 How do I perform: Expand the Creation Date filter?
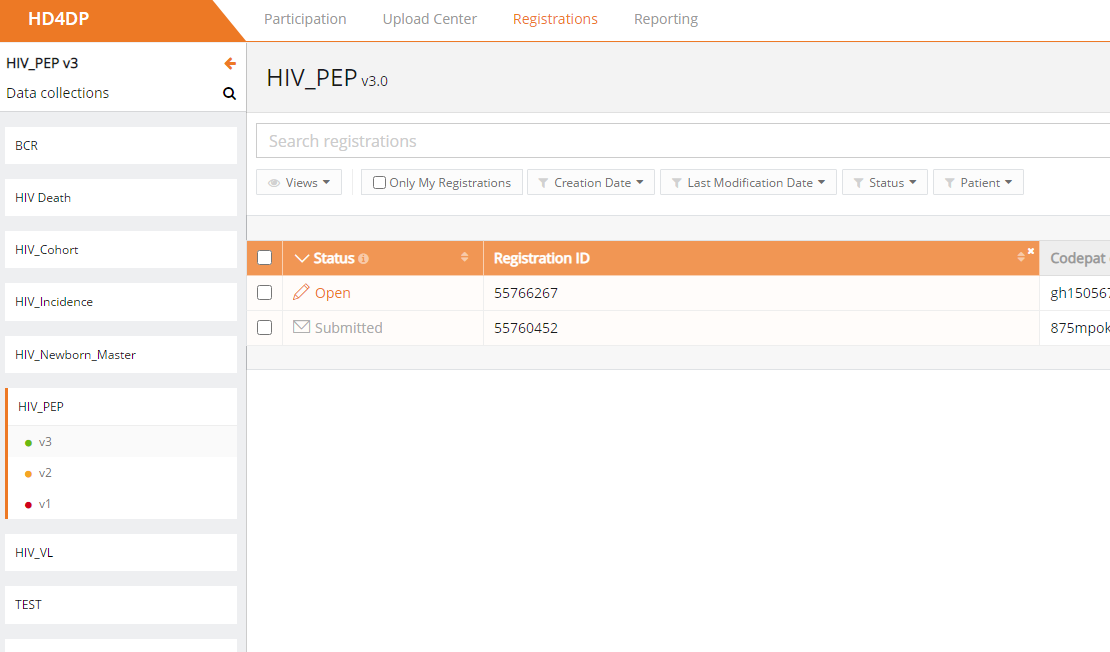[x=591, y=183]
